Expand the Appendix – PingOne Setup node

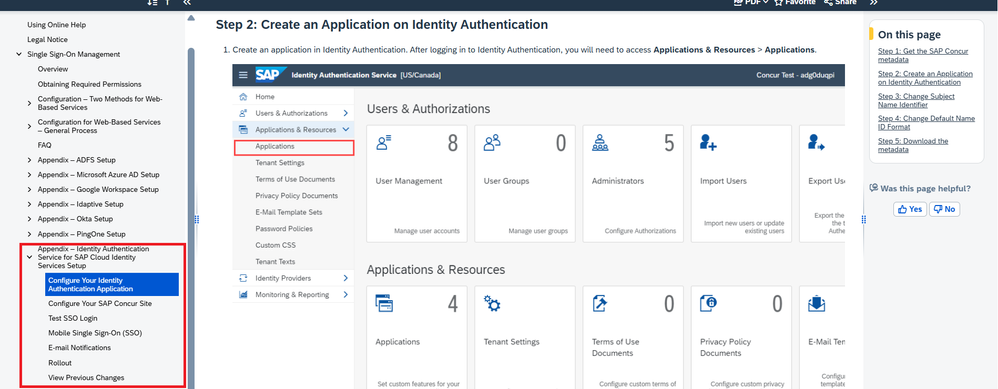pos(29,234)
